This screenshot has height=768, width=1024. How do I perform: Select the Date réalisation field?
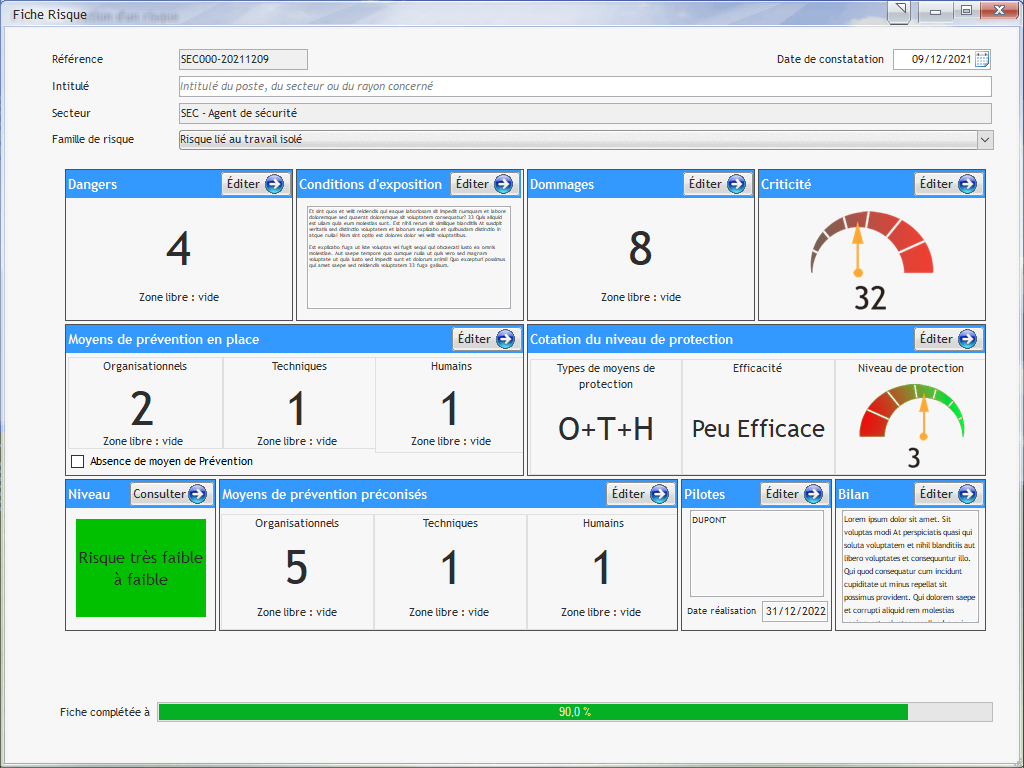pyautogui.click(x=795, y=612)
